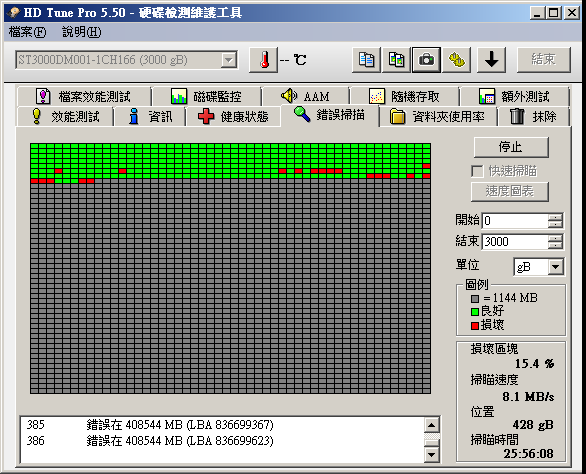This screenshot has width=586, height=474.
Task: Click the red 損壞 legend swatch
Action: 475,326
